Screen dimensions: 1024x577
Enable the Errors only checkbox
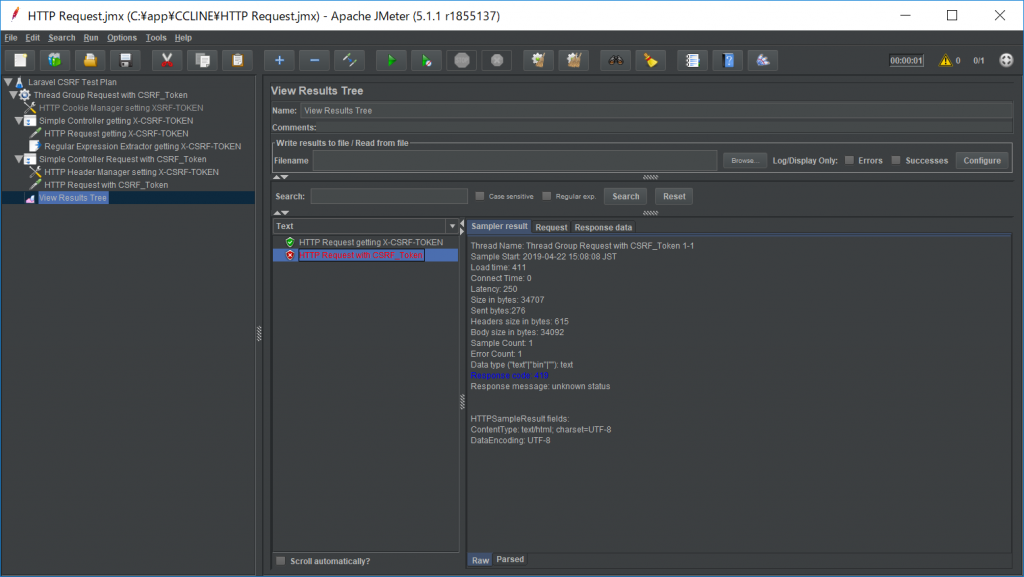(849, 160)
